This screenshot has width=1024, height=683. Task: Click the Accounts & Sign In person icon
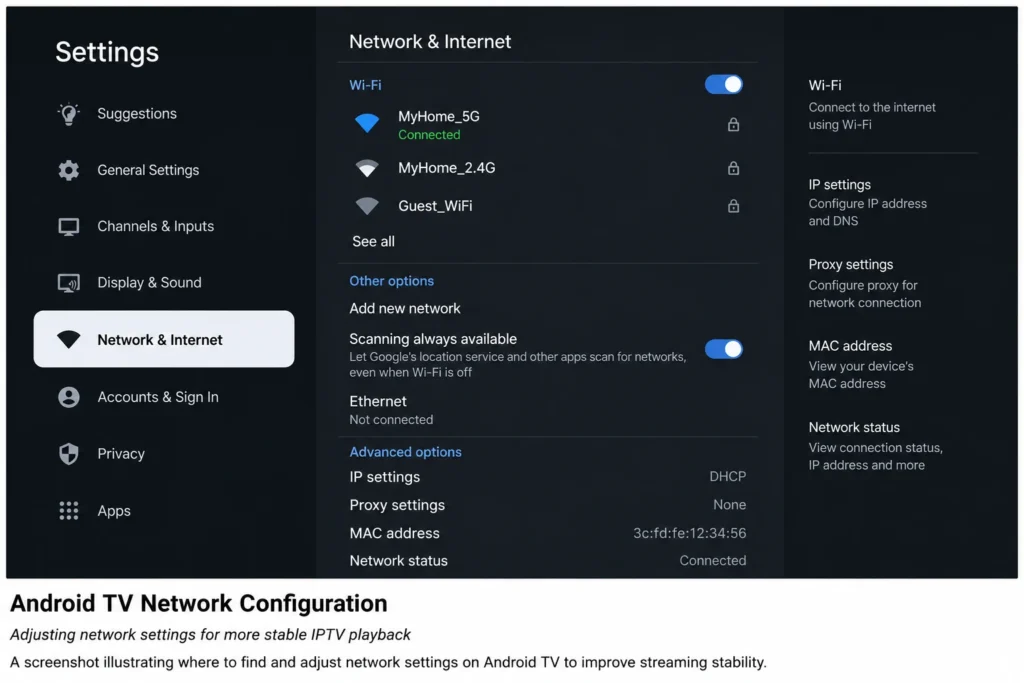coord(69,397)
